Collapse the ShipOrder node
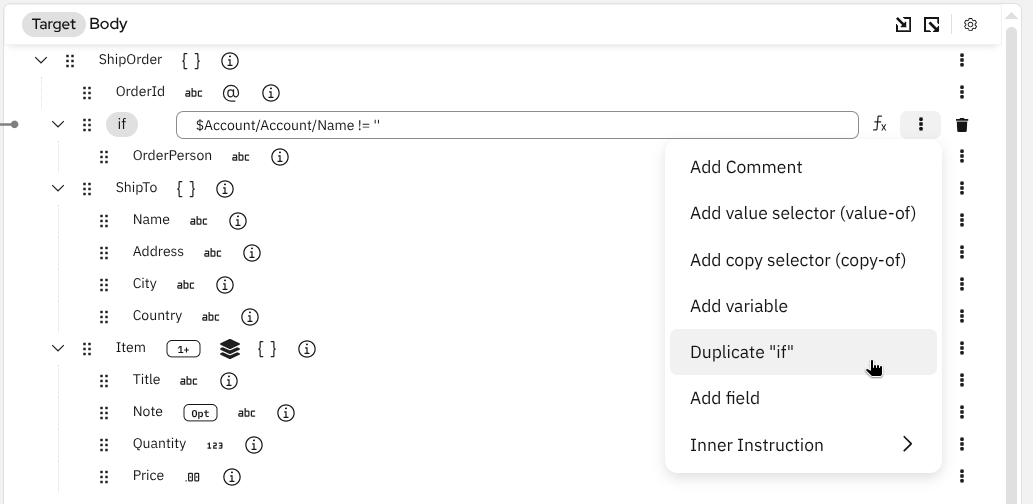Image resolution: width=1033 pixels, height=504 pixels. coord(41,60)
